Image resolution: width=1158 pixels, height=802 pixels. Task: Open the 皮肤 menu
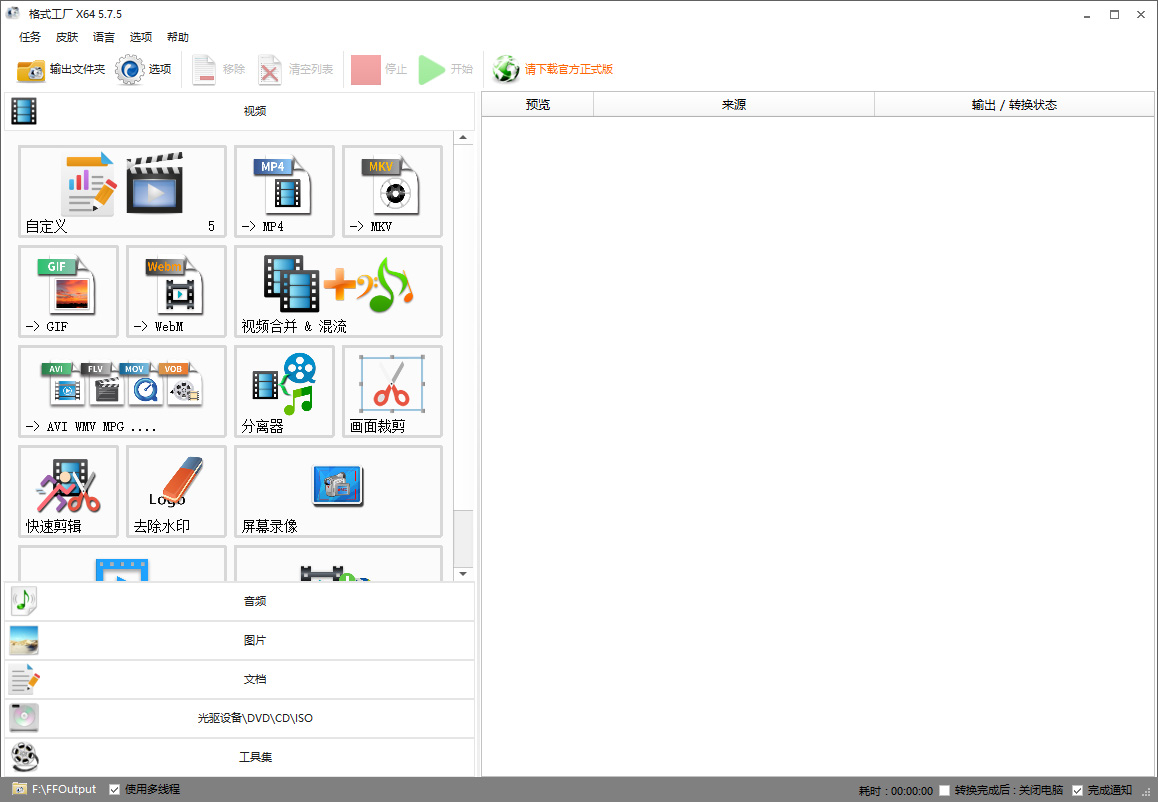click(x=67, y=37)
